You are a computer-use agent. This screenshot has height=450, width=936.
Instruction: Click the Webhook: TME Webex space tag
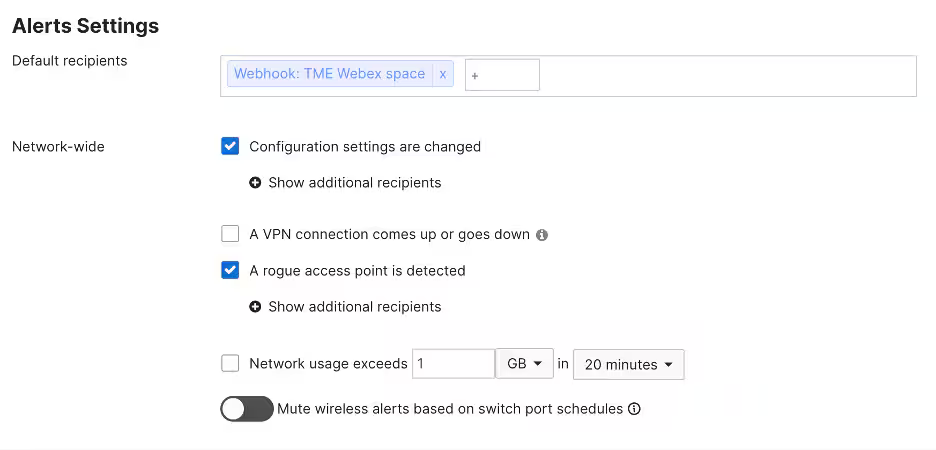pyautogui.click(x=330, y=74)
